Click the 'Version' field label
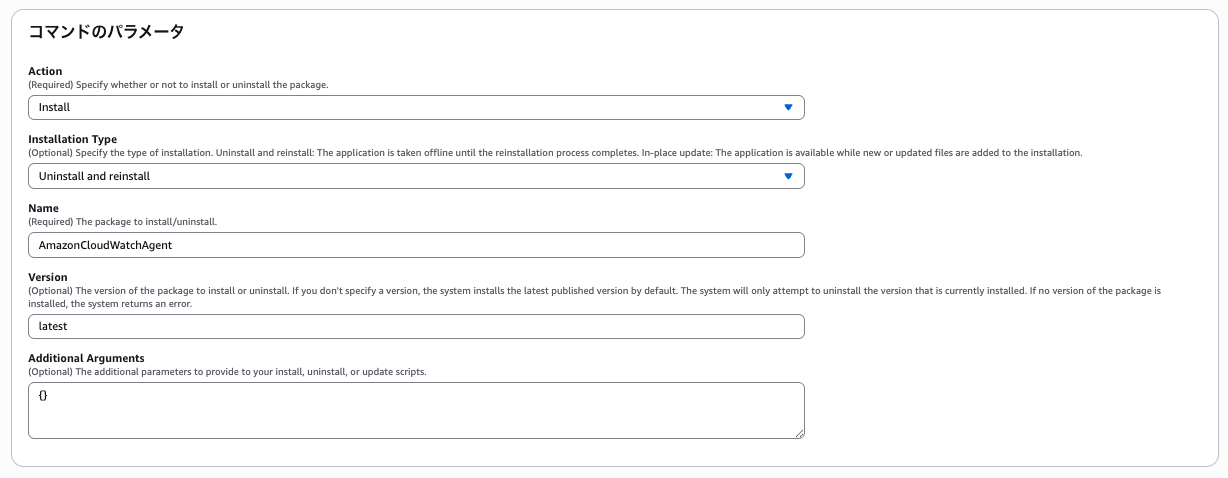 47,277
